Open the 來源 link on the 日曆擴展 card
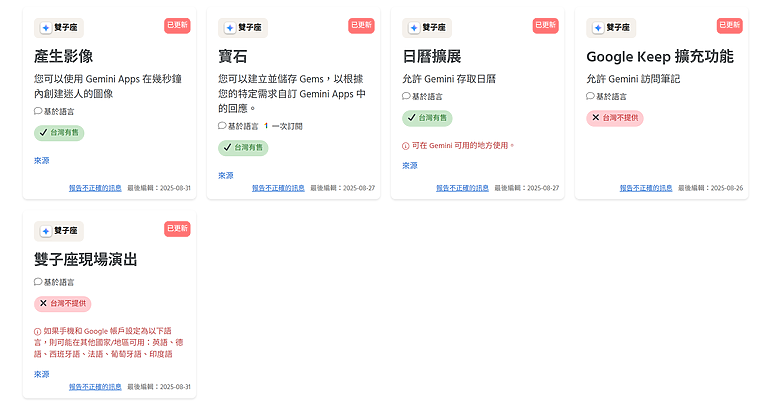The height and width of the screenshot is (407, 780). [410, 166]
